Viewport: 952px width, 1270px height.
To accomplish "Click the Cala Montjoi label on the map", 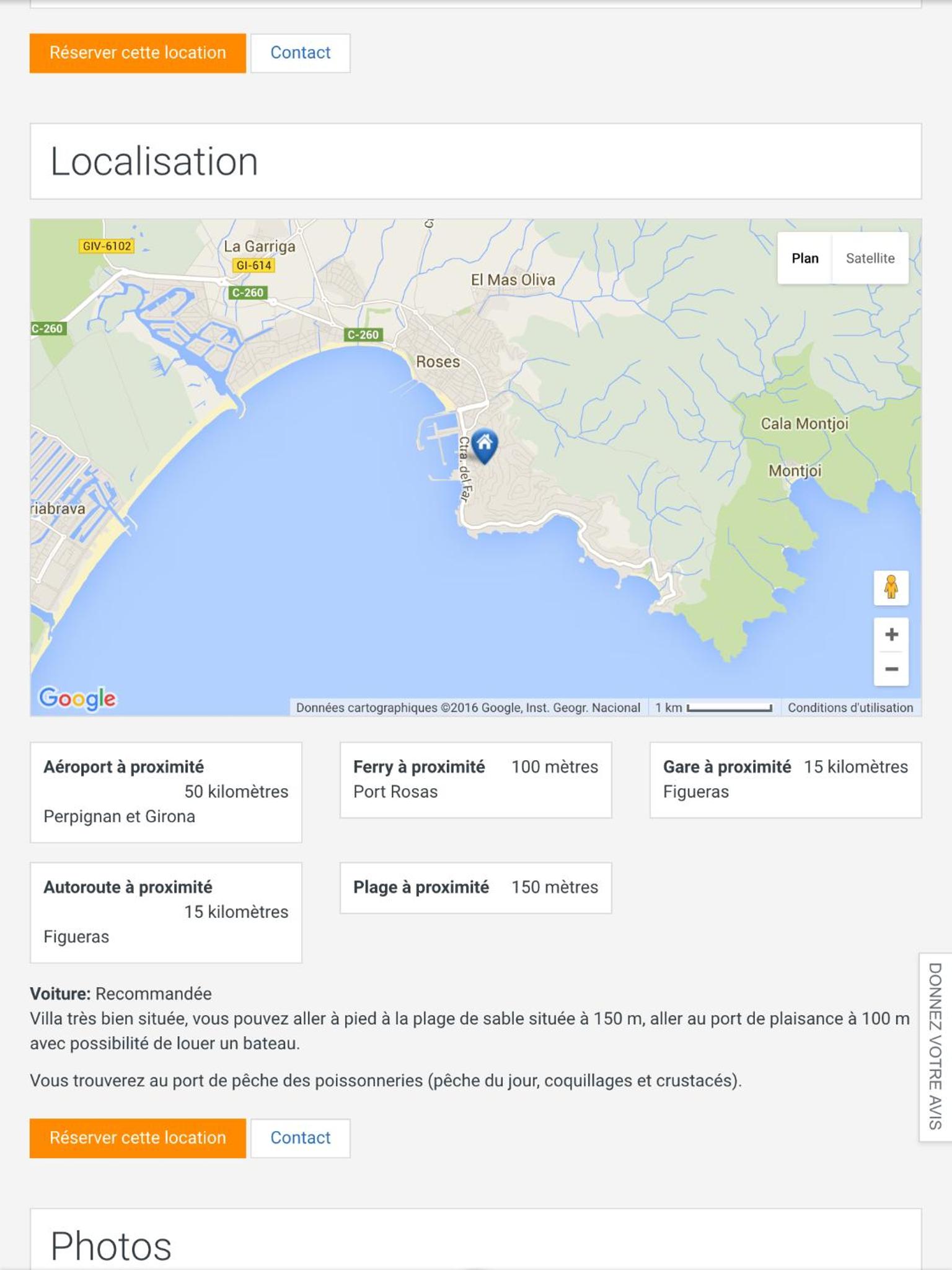I will tap(804, 424).
